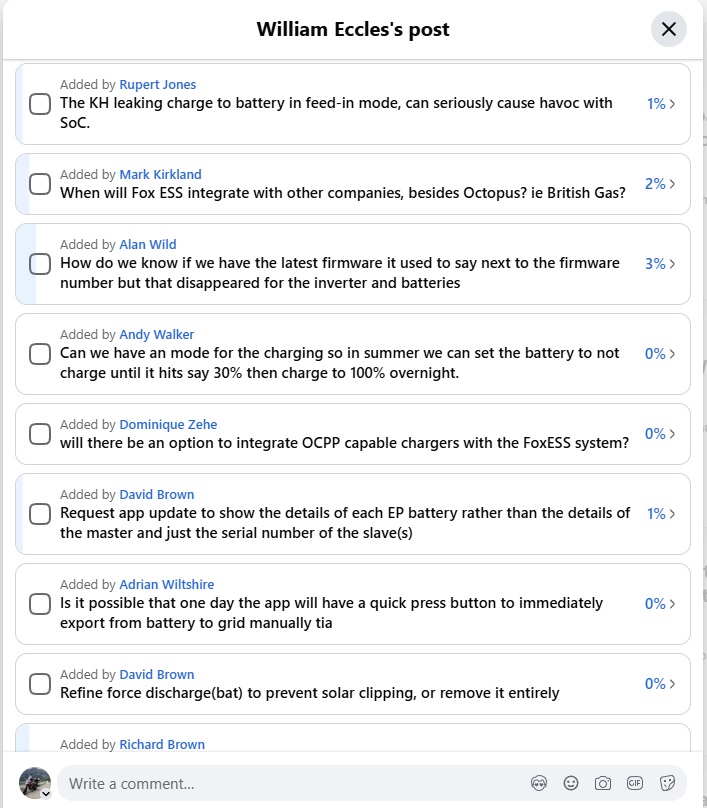Viewport: 707px width, 808px height.
Task: Check David Brown's force discharge option
Action: click(x=40, y=683)
